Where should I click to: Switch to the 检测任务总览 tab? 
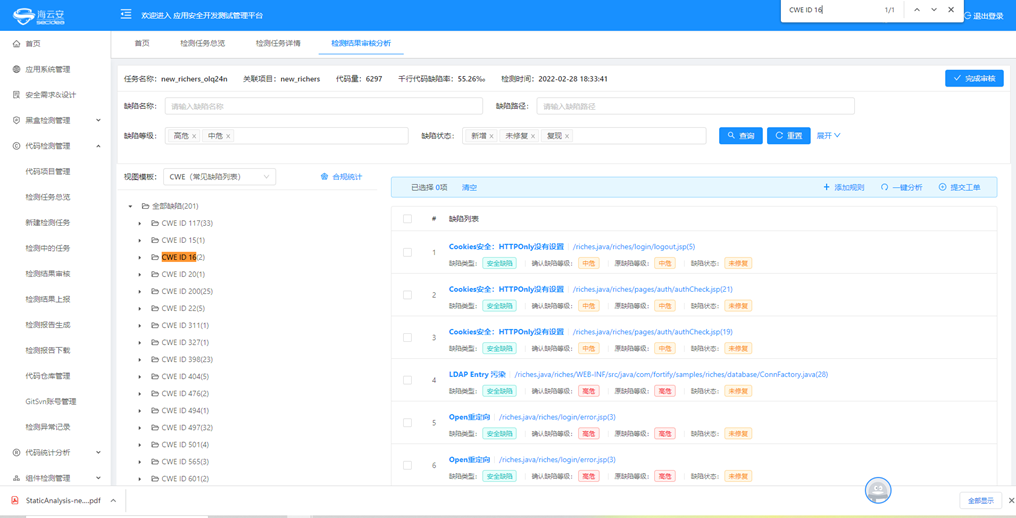click(x=203, y=43)
